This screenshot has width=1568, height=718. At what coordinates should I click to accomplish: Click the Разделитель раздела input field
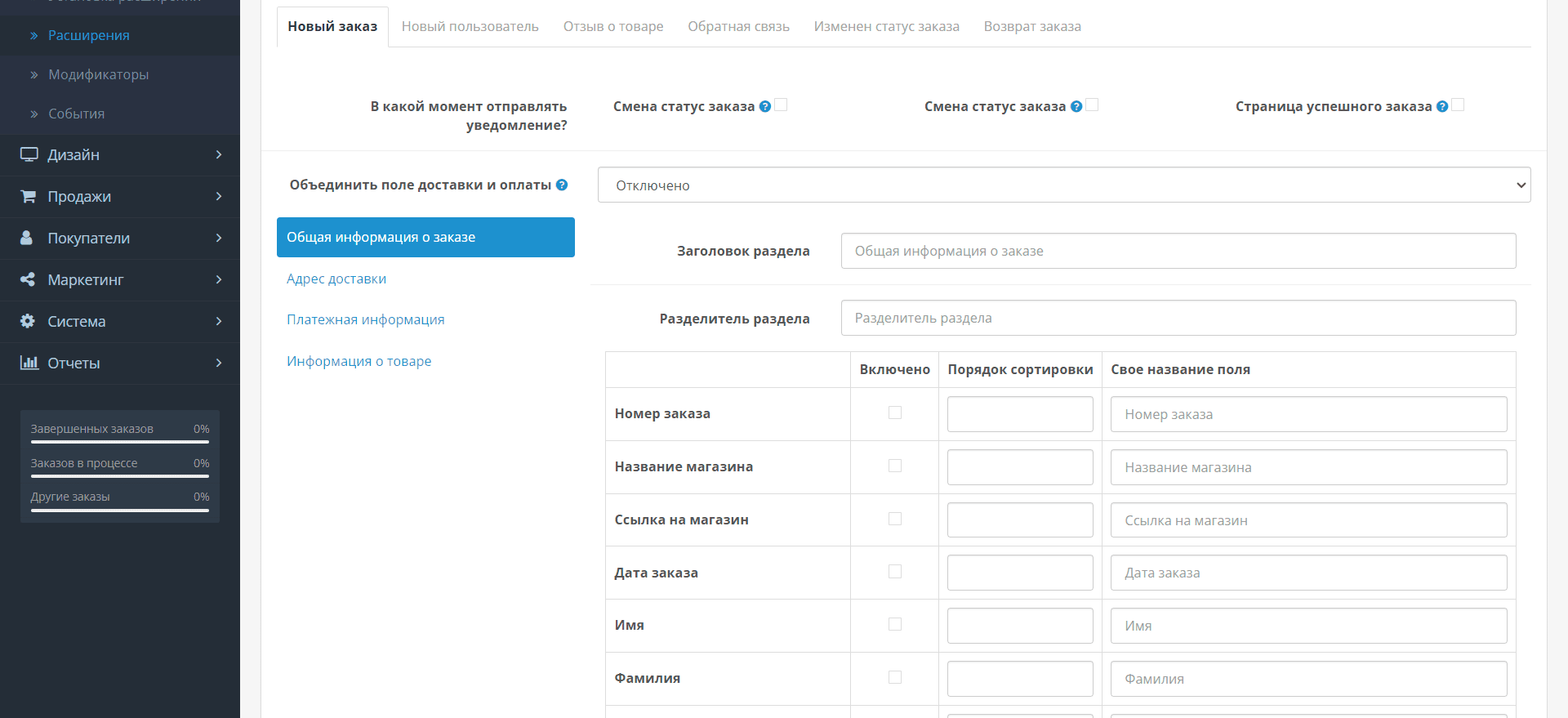[x=1178, y=318]
